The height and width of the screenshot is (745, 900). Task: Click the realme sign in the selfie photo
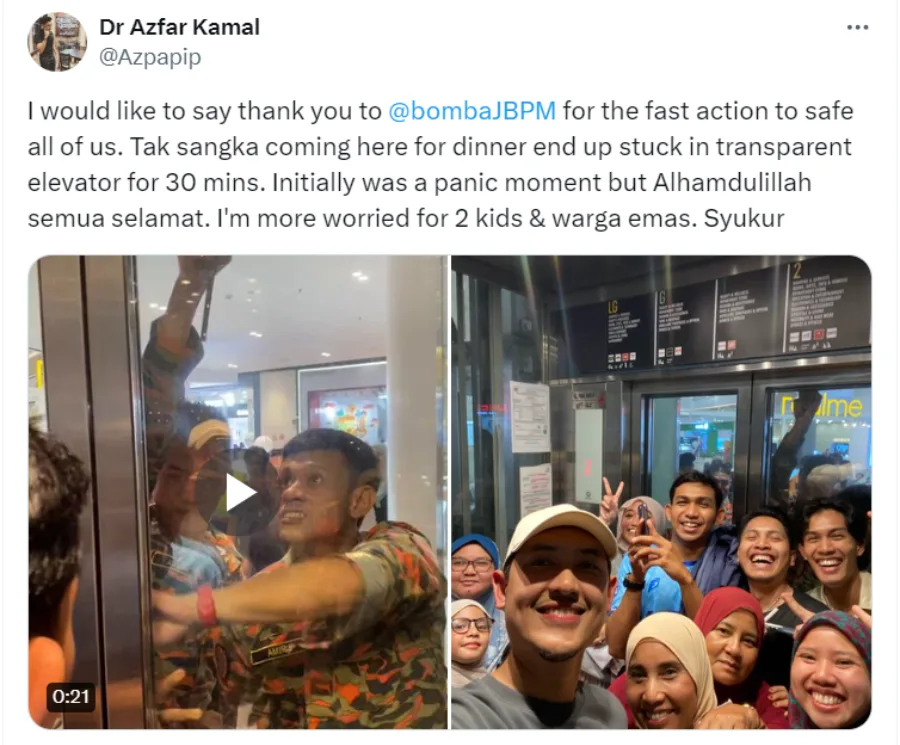coord(822,406)
